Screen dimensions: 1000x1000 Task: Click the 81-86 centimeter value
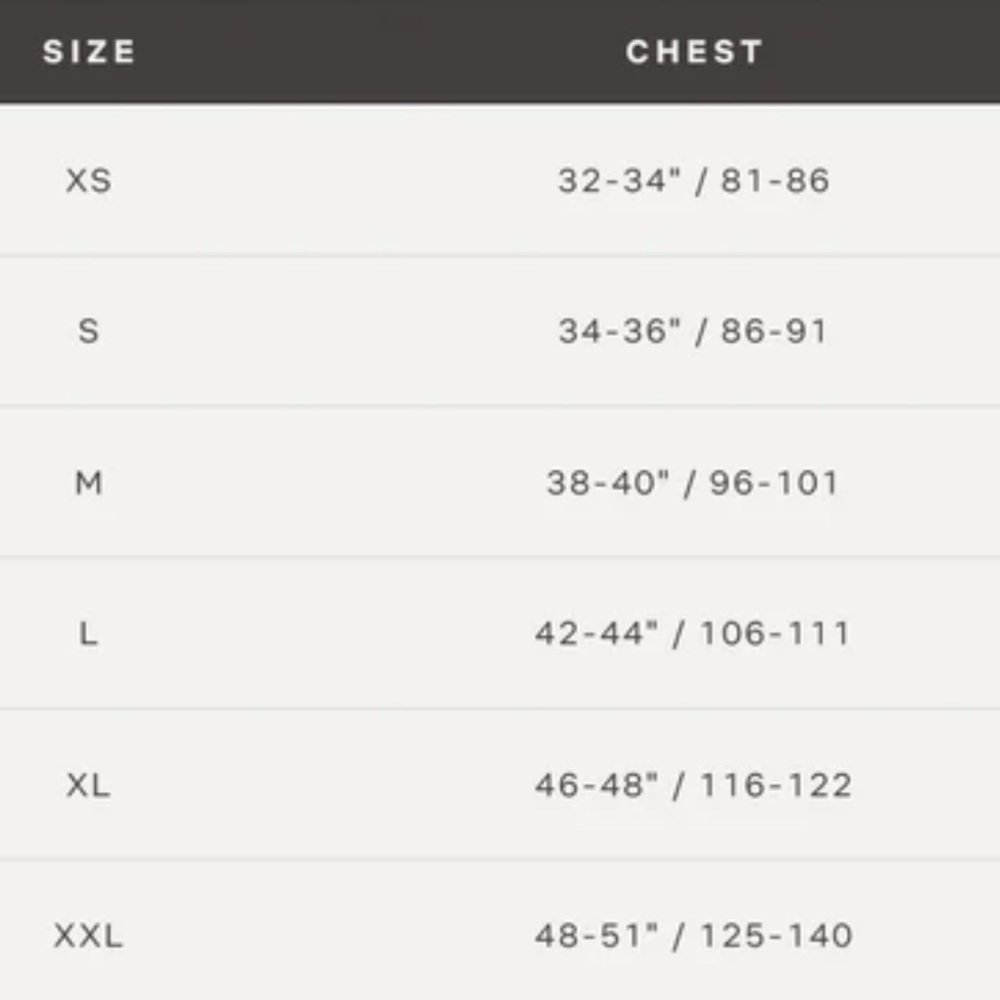coord(775,181)
